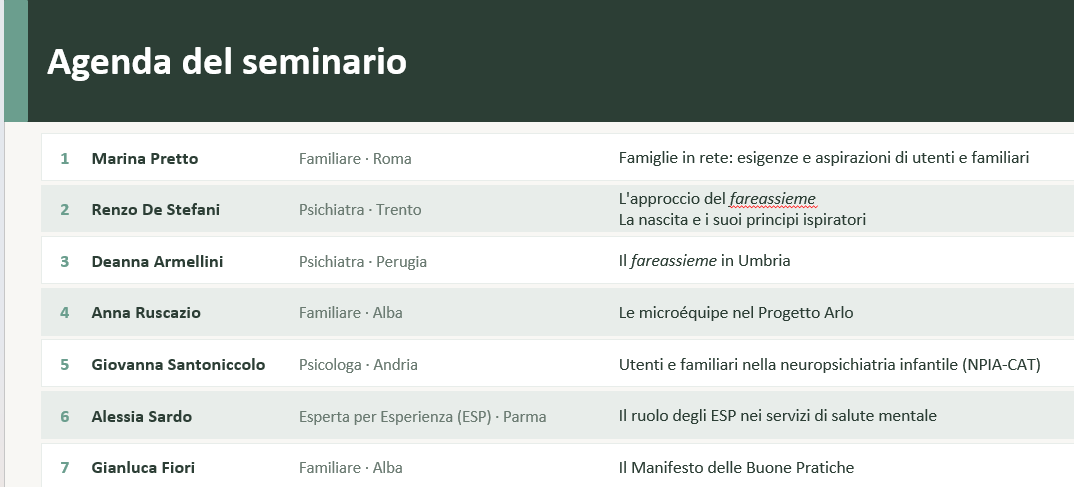
Task: Select Anna Ruscazio name cell
Action: pyautogui.click(x=146, y=313)
